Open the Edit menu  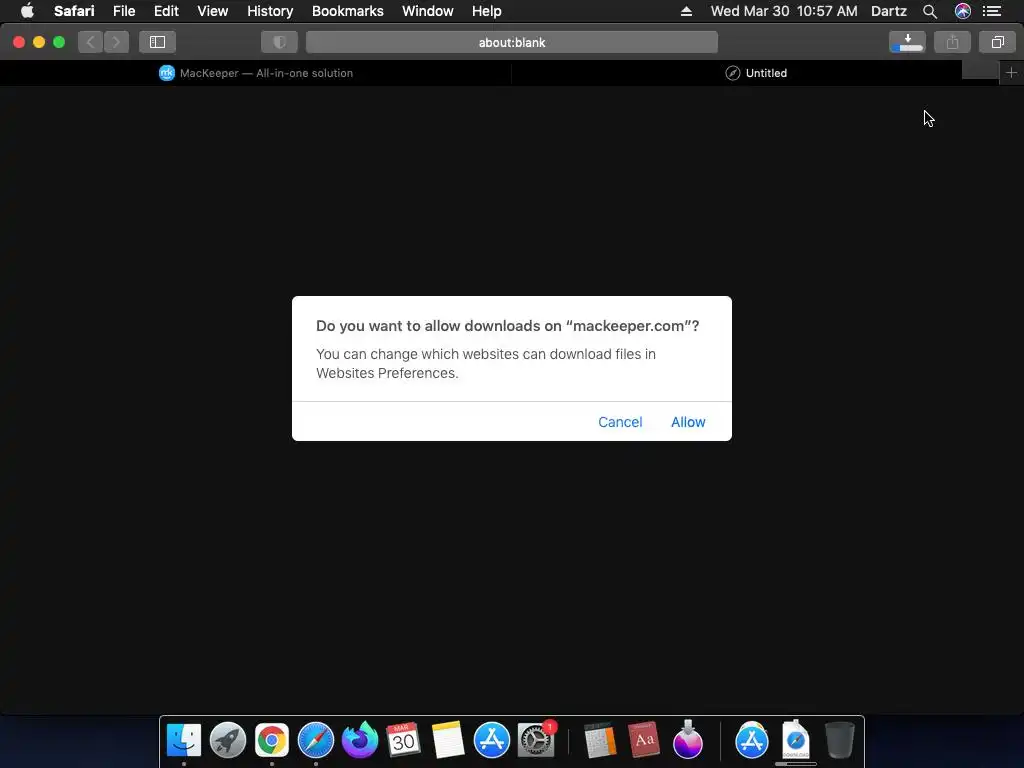(x=166, y=11)
